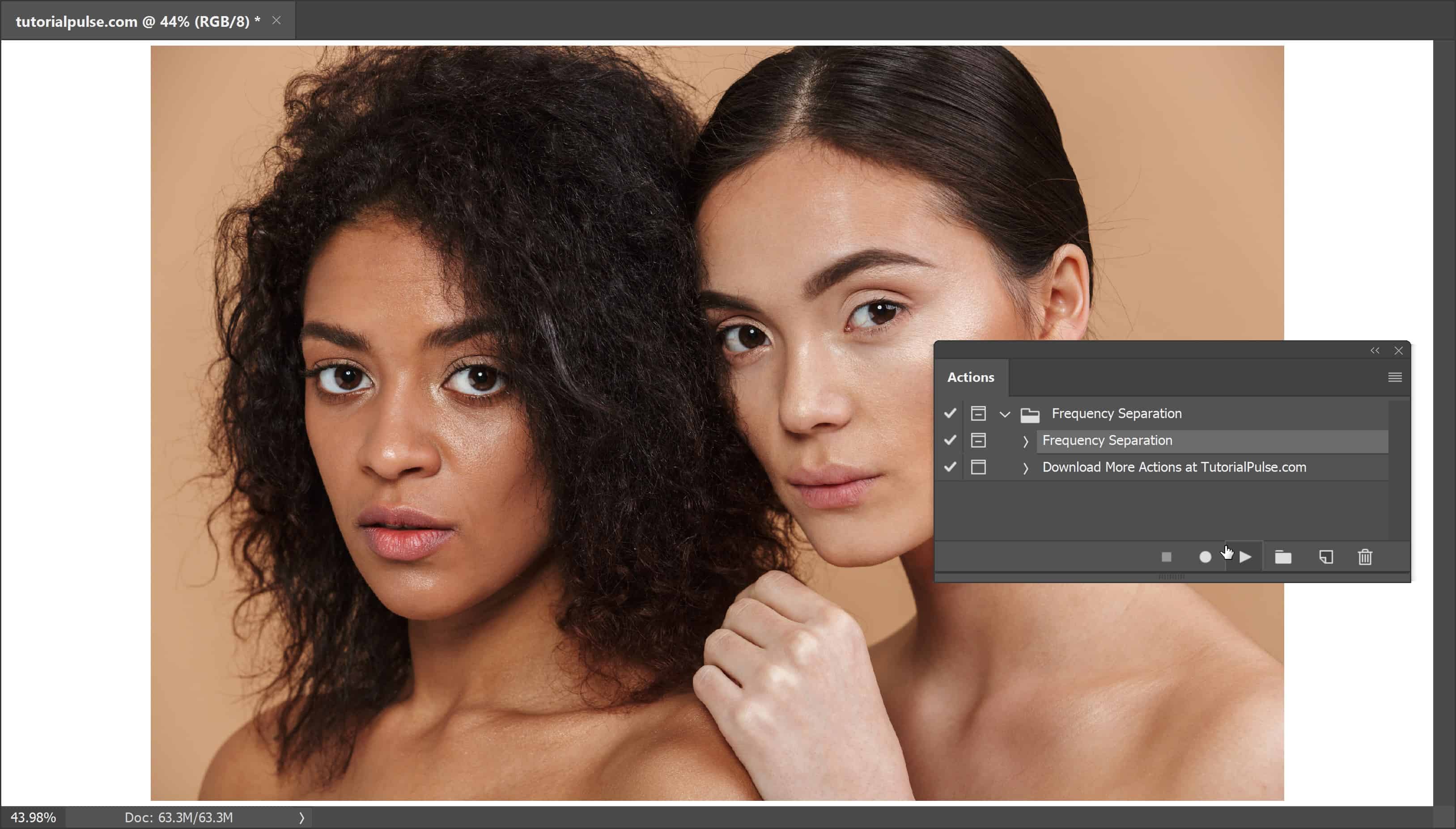Open the status bar info arrow menu
This screenshot has width=1456, height=829.
pyautogui.click(x=302, y=818)
